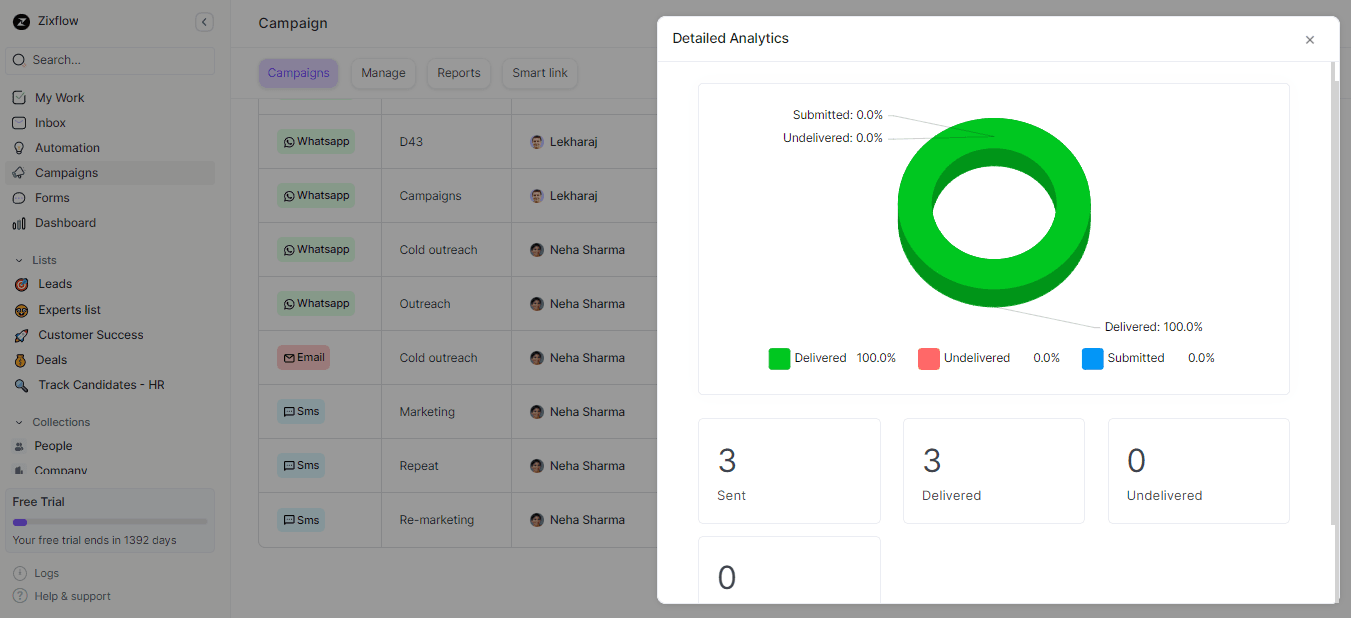Click inside the Search field

click(x=110, y=61)
